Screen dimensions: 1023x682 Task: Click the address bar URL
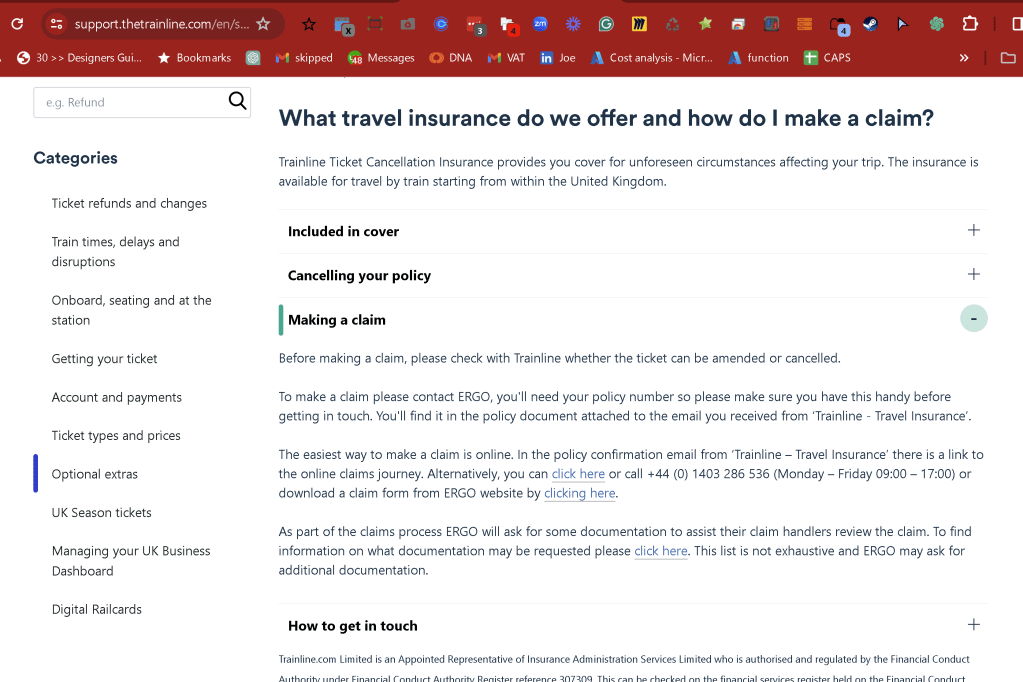[161, 24]
